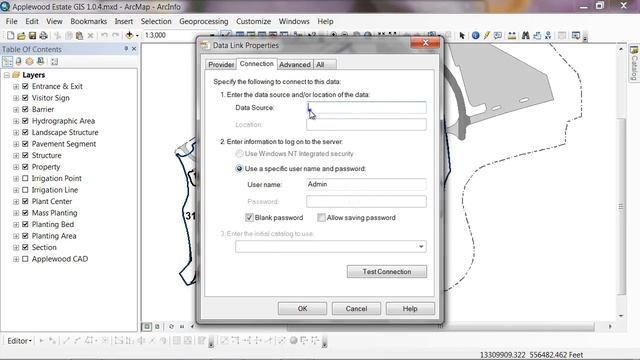Click the Print icon in the toolbar
The image size is (640, 360).
click(43, 36)
